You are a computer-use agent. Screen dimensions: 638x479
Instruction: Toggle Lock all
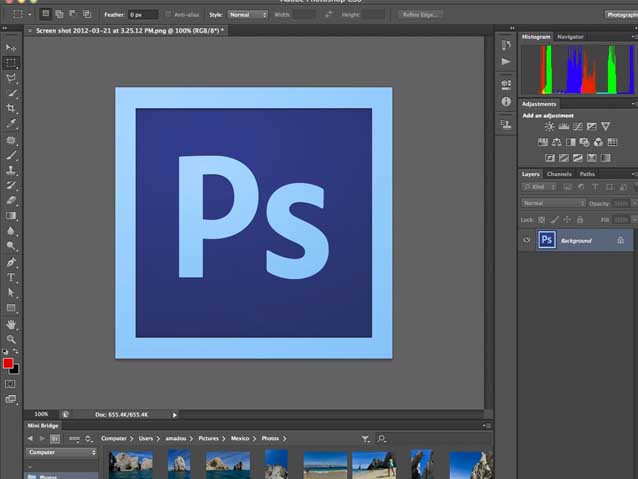pos(580,220)
